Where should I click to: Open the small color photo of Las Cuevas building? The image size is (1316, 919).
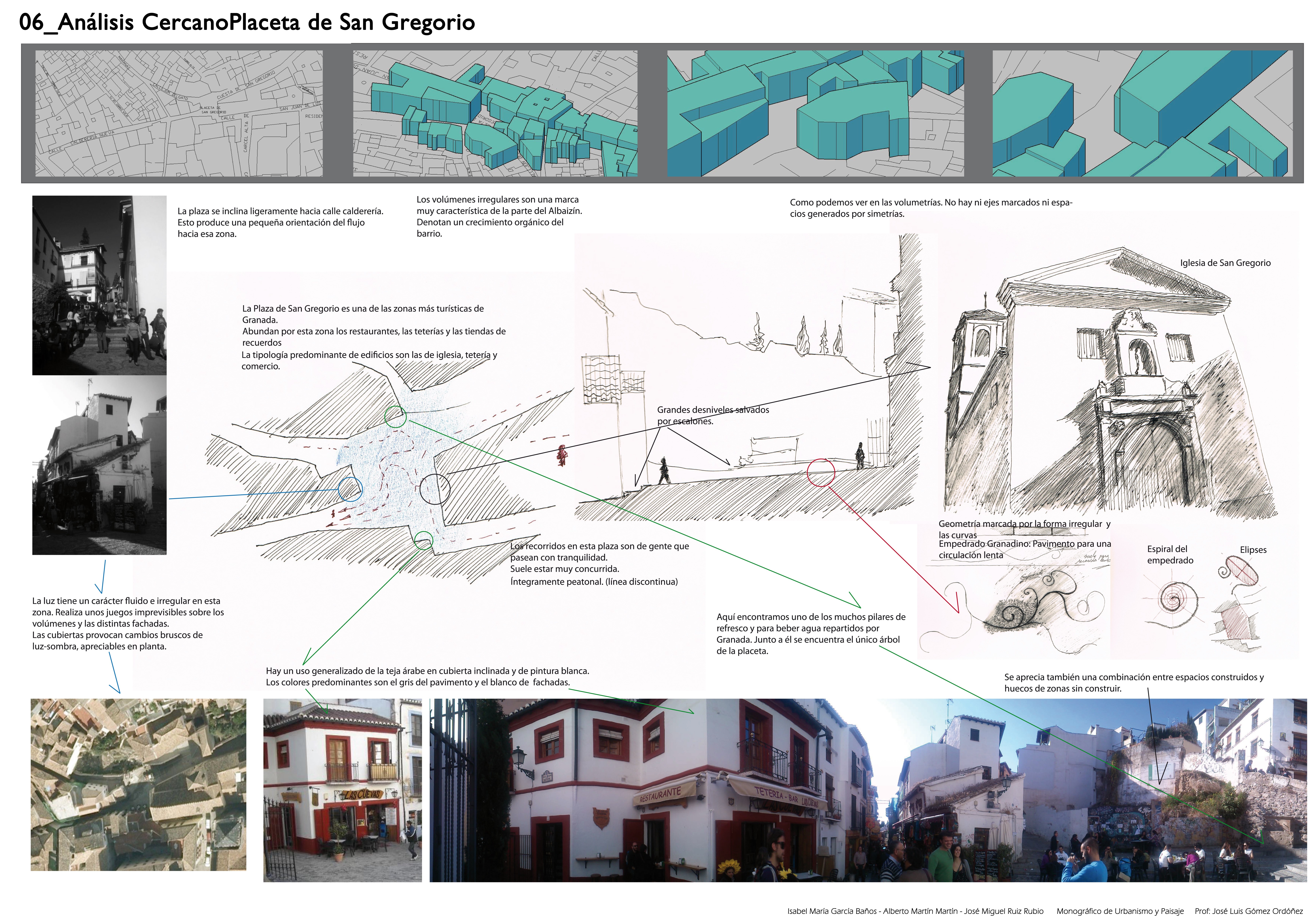coord(343,790)
